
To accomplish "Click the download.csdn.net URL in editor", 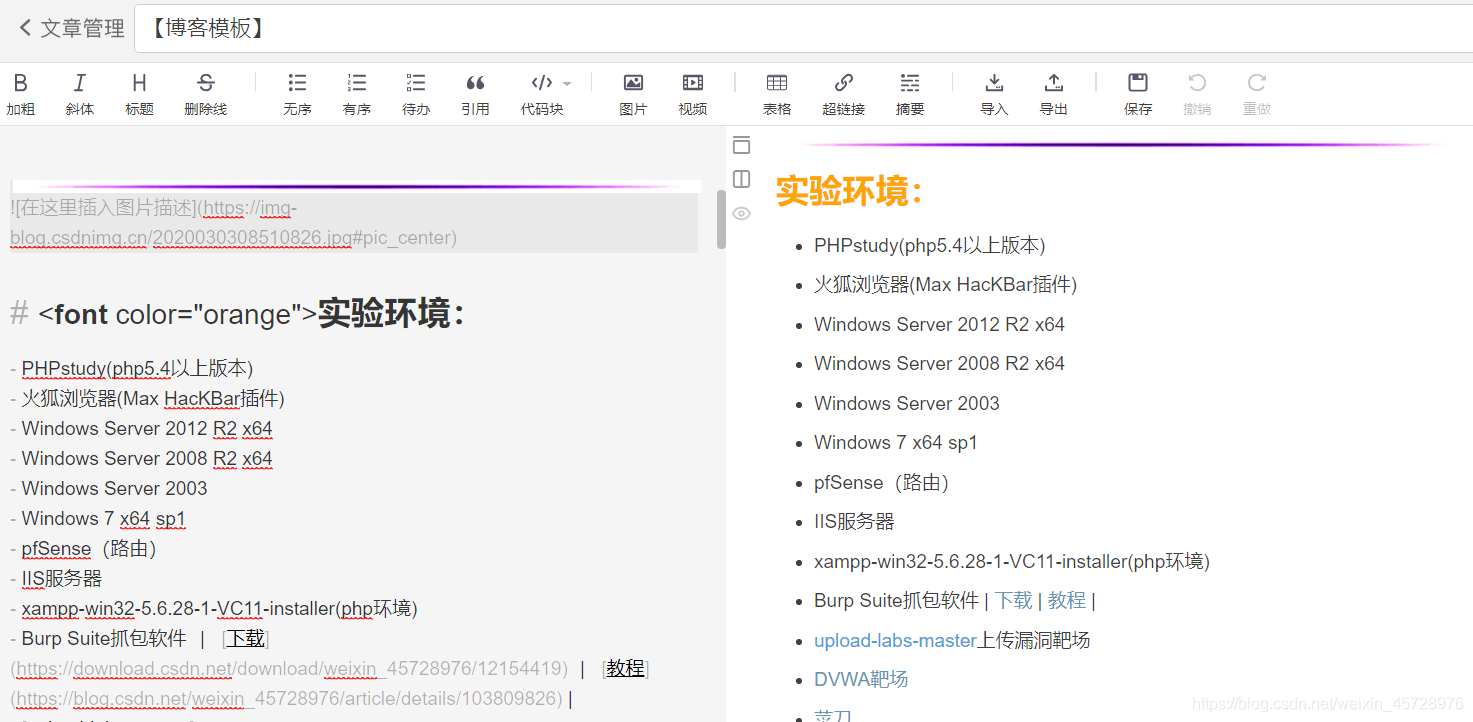I will (x=290, y=668).
